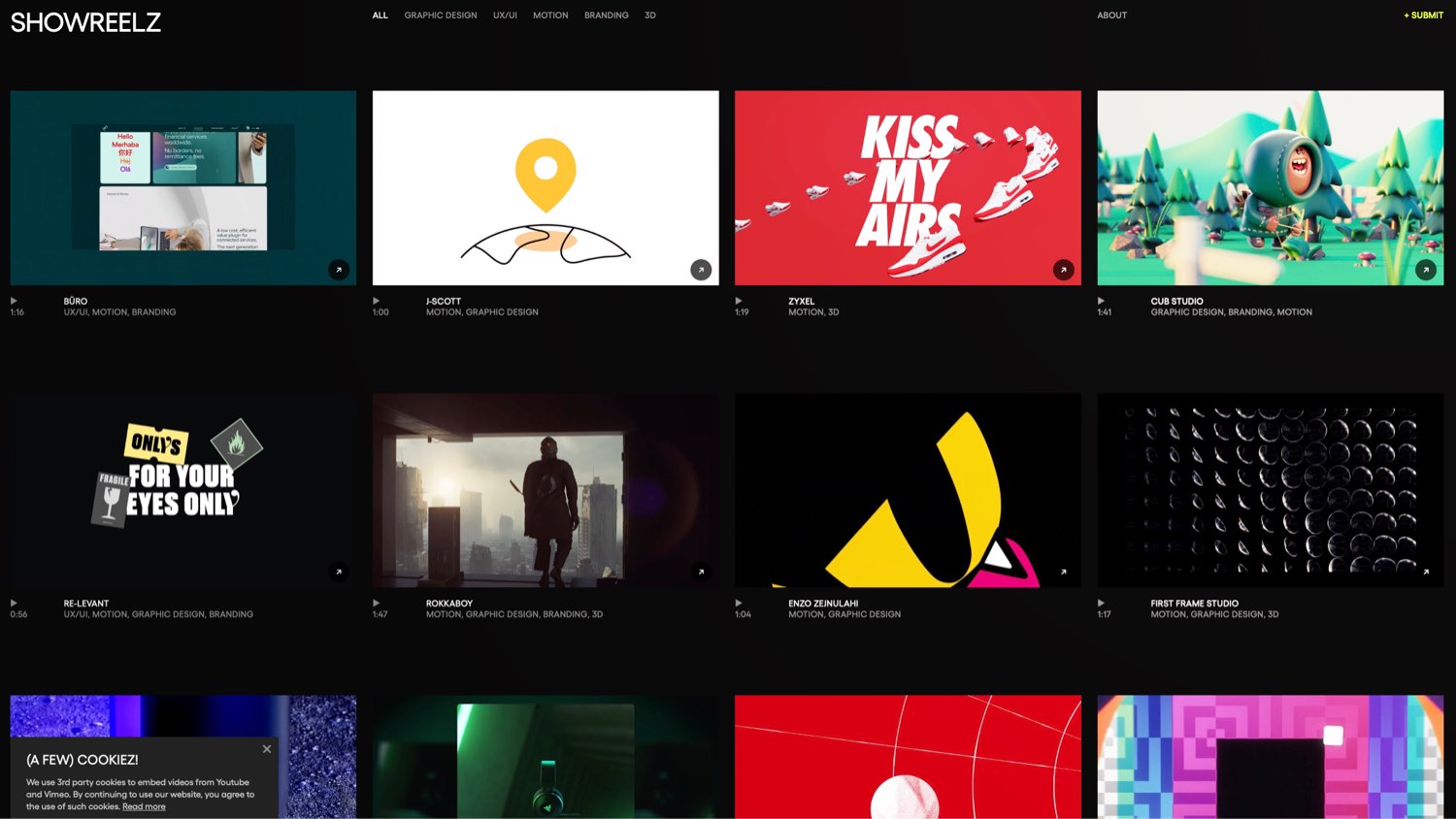Click the ENZO ZEJNULAHI title text
Viewport: 1456px width, 819px height.
[x=823, y=603]
